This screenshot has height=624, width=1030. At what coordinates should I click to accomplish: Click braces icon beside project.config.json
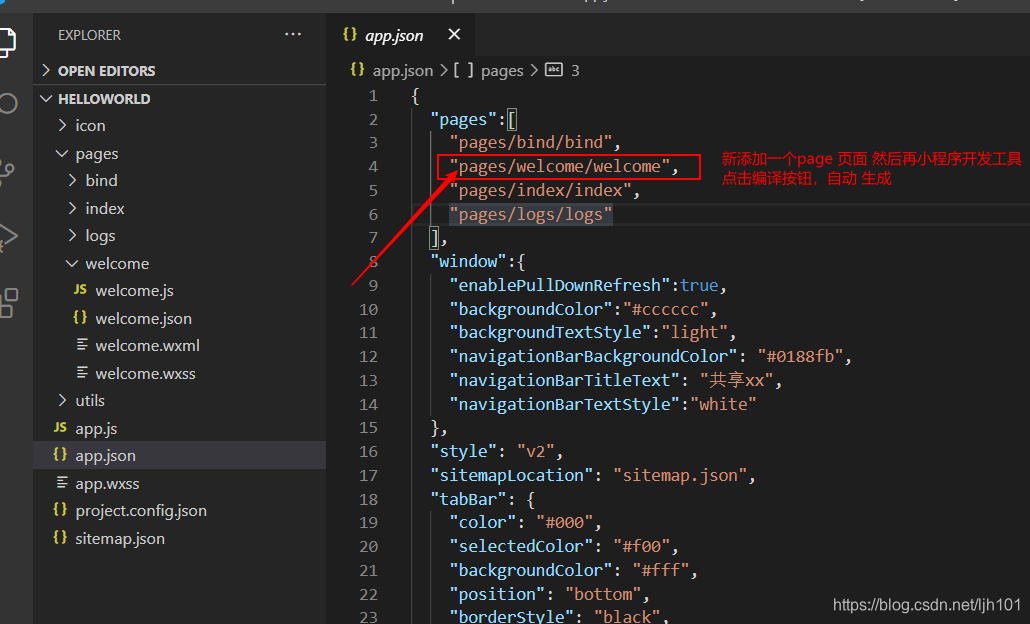tap(60, 510)
